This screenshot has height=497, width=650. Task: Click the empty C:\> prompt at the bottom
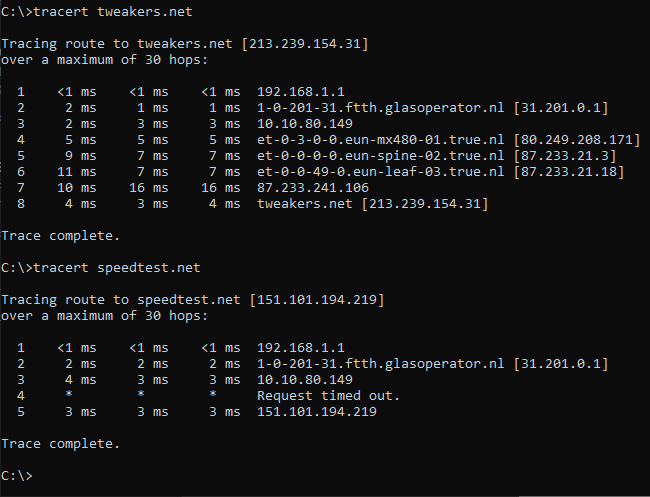click(x=17, y=476)
